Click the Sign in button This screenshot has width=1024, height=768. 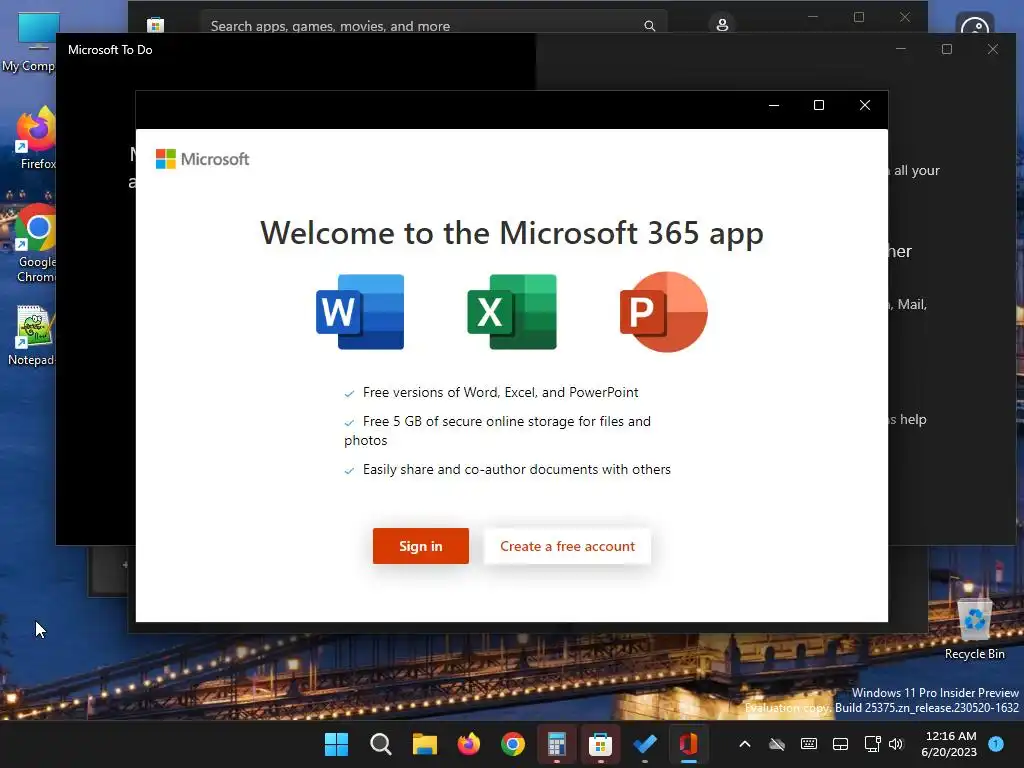(421, 546)
